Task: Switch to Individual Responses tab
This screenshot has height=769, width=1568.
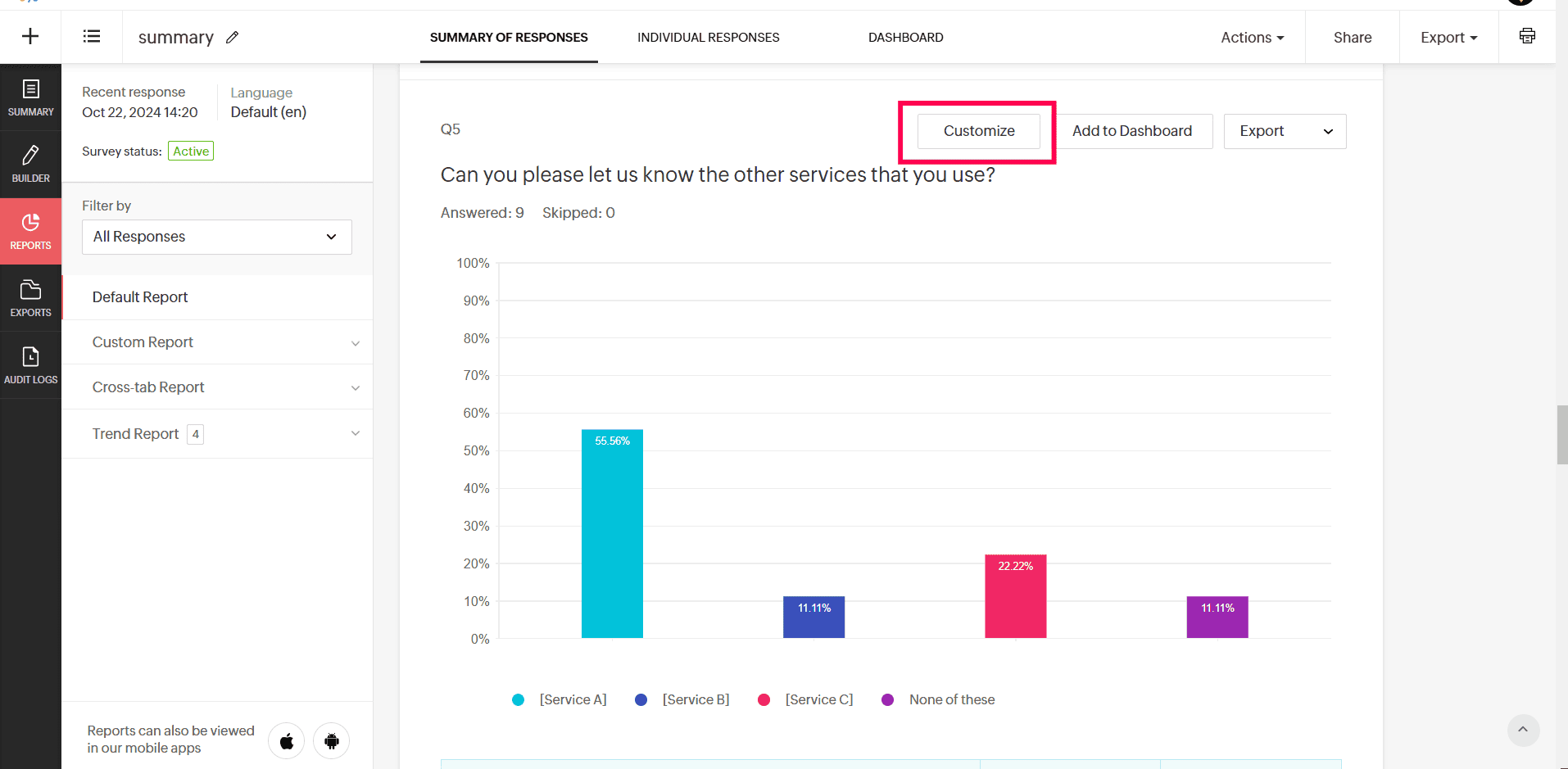Action: (709, 38)
